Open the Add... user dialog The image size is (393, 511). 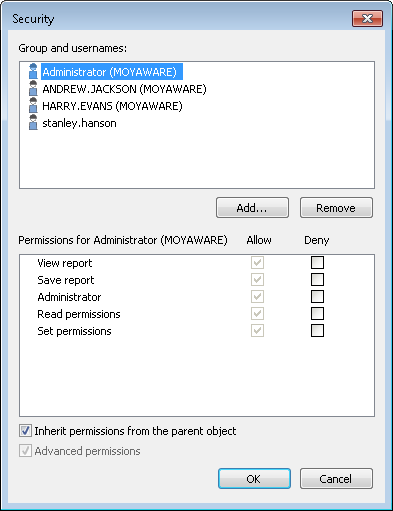click(252, 208)
